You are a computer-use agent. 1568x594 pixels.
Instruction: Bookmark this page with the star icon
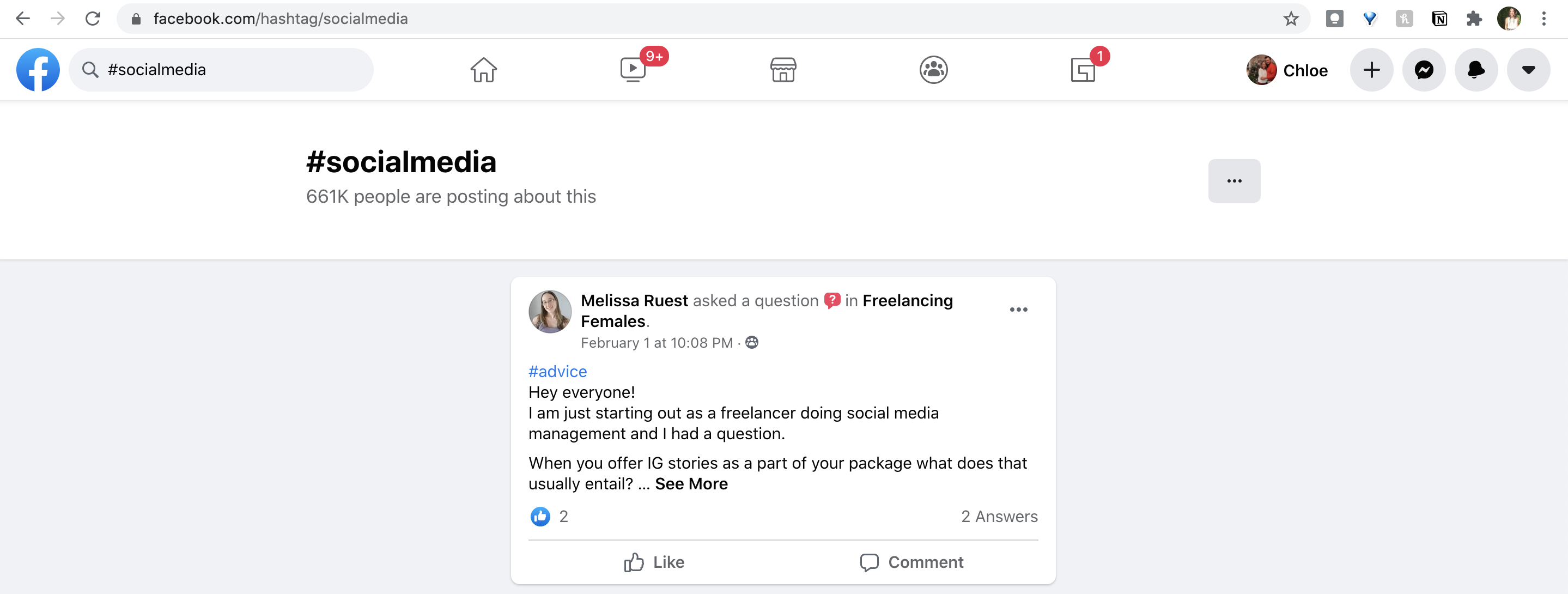[1291, 19]
